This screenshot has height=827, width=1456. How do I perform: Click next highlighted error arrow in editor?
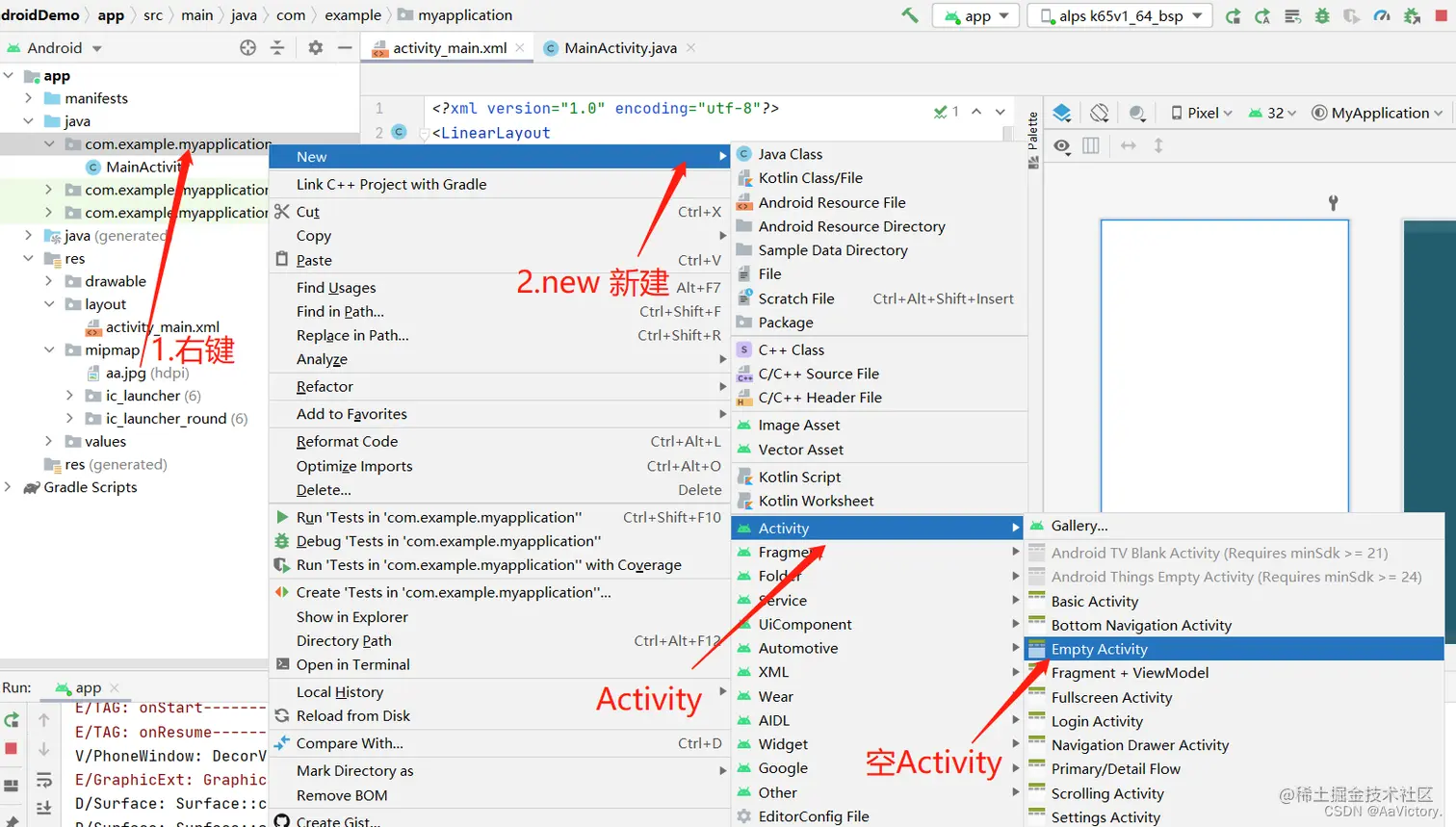point(1001,112)
